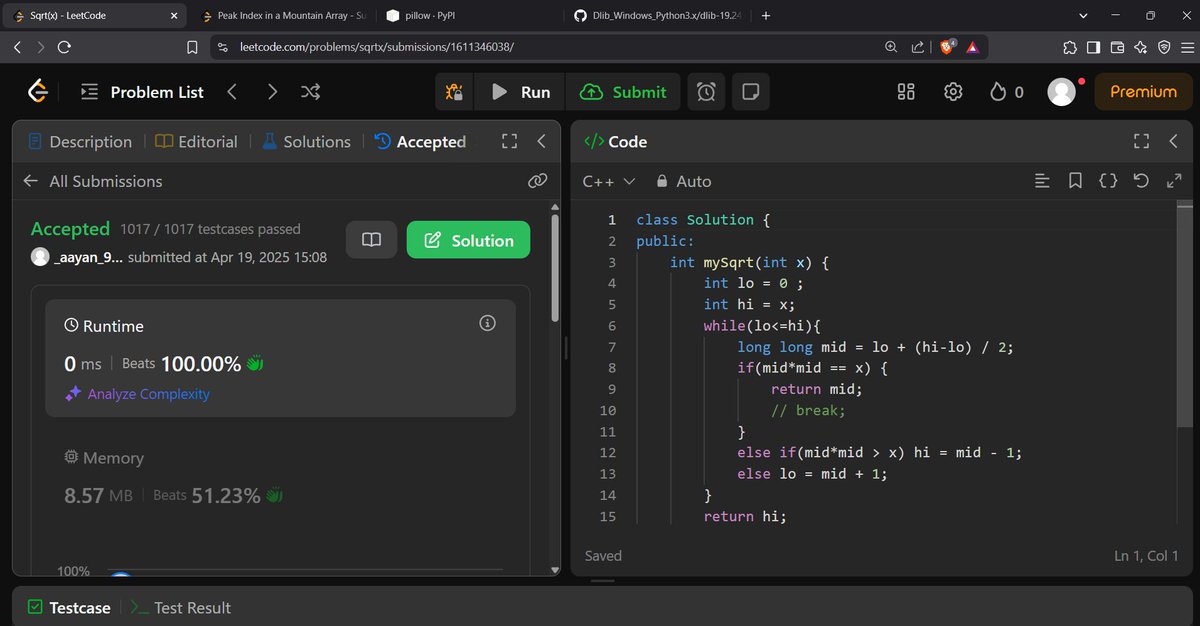Open the layout grid icon
The image size is (1200, 626).
pos(906,92)
